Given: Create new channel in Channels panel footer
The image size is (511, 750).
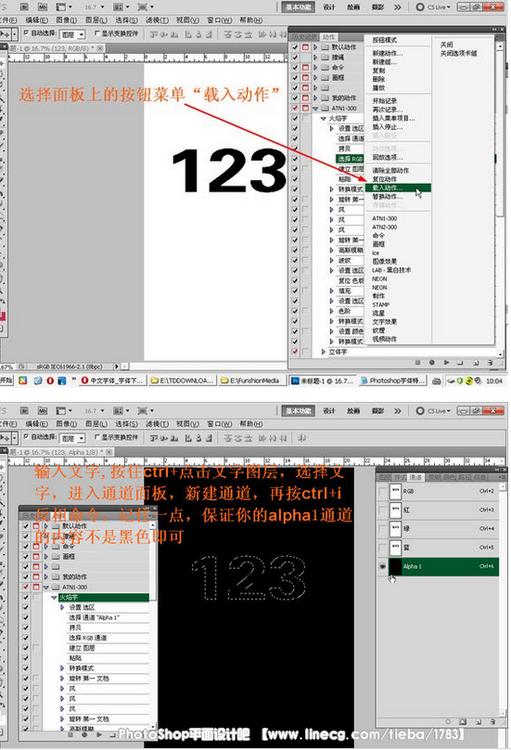Looking at the screenshot, I should [x=478, y=721].
